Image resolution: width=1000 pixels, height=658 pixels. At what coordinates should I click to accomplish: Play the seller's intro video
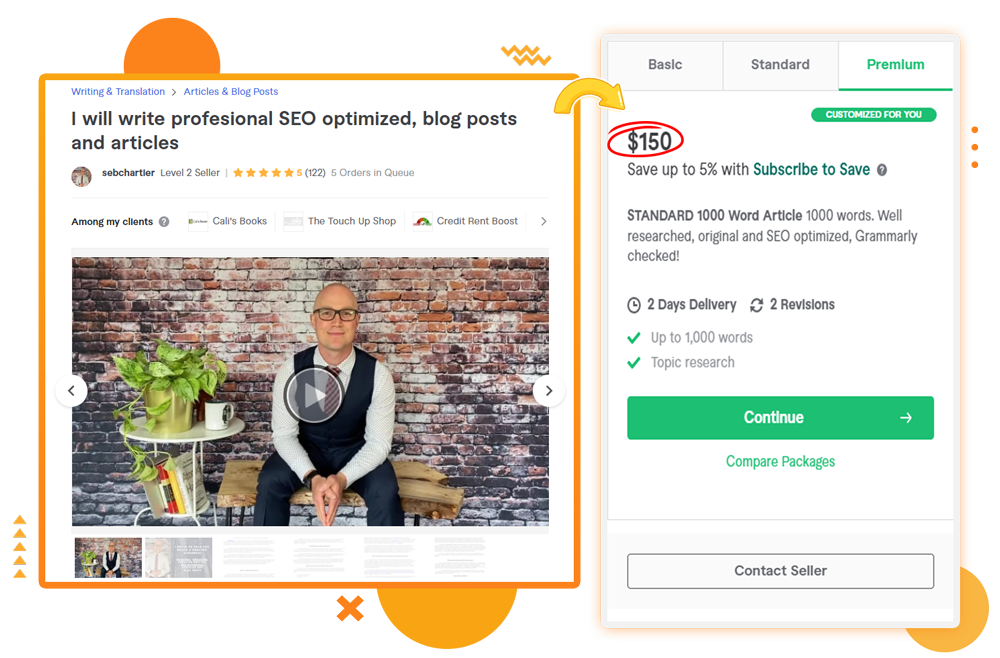(x=313, y=395)
